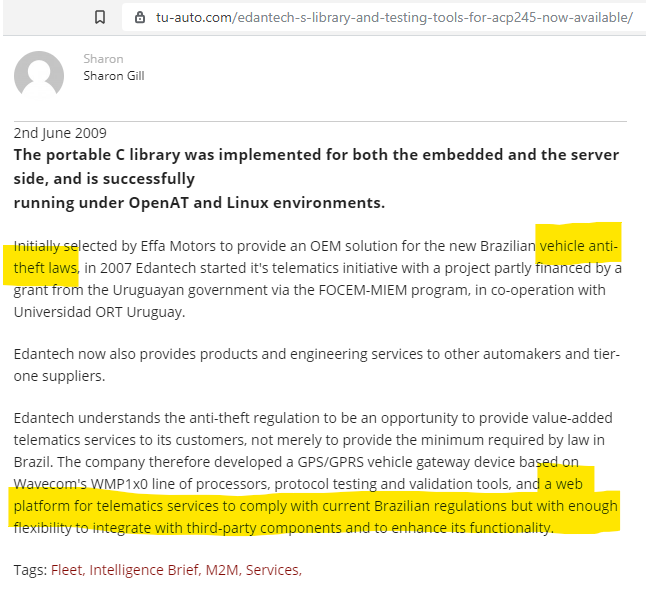Screen dimensions: 646x591
Task: Open the 'M2M' tag link
Action: point(222,569)
